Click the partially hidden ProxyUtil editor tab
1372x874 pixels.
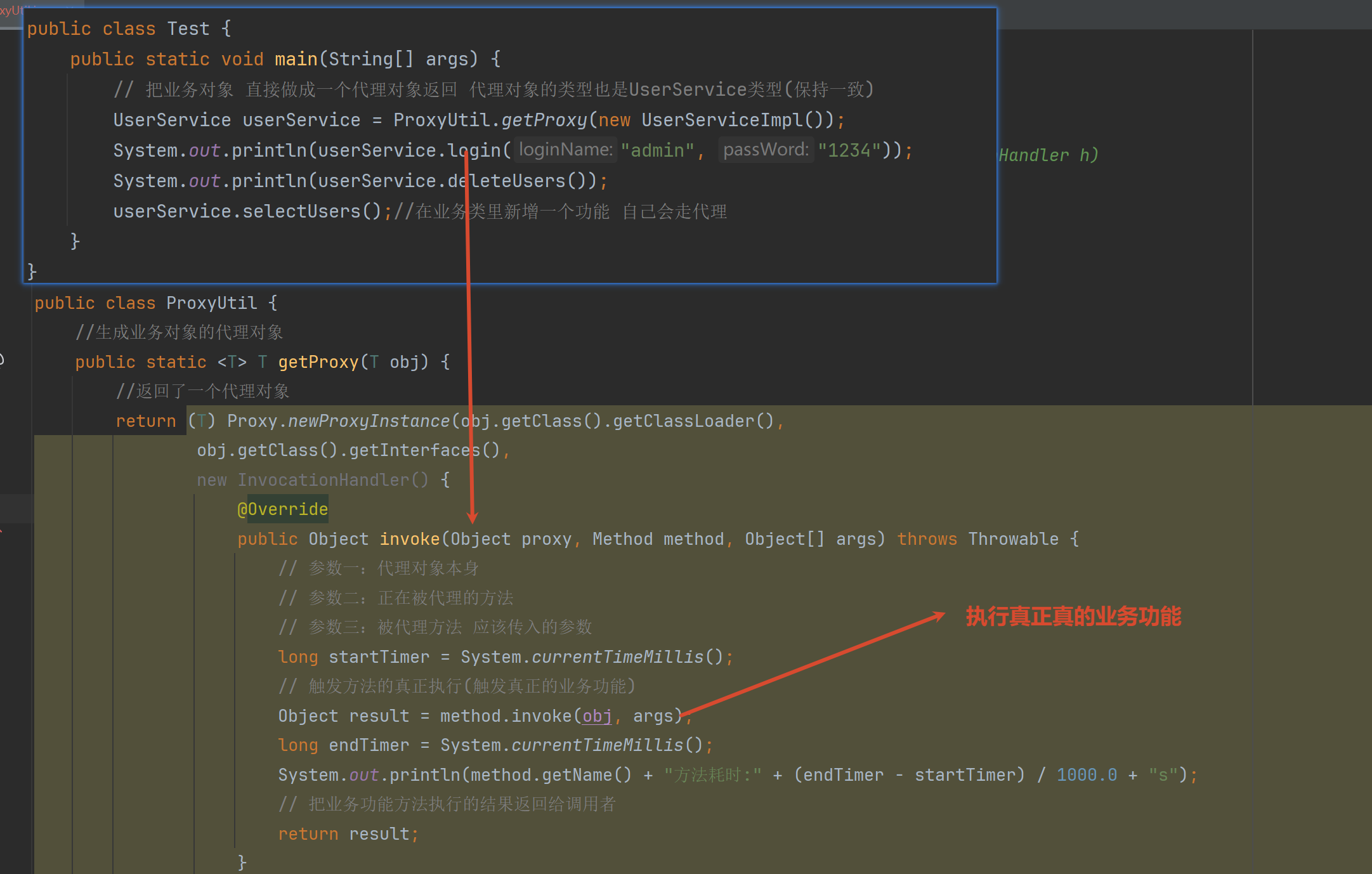pyautogui.click(x=10, y=11)
